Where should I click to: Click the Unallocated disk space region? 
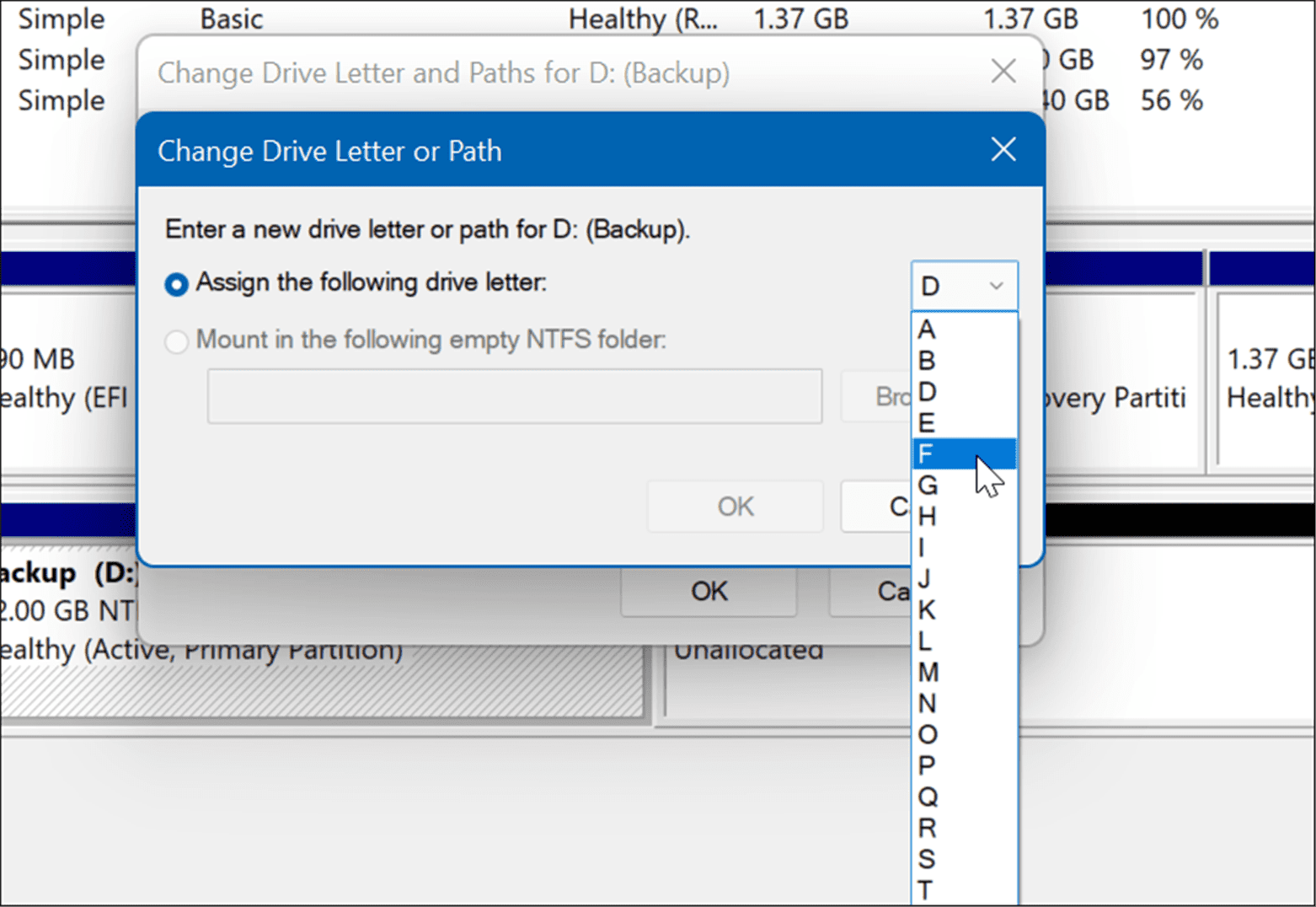click(x=749, y=649)
